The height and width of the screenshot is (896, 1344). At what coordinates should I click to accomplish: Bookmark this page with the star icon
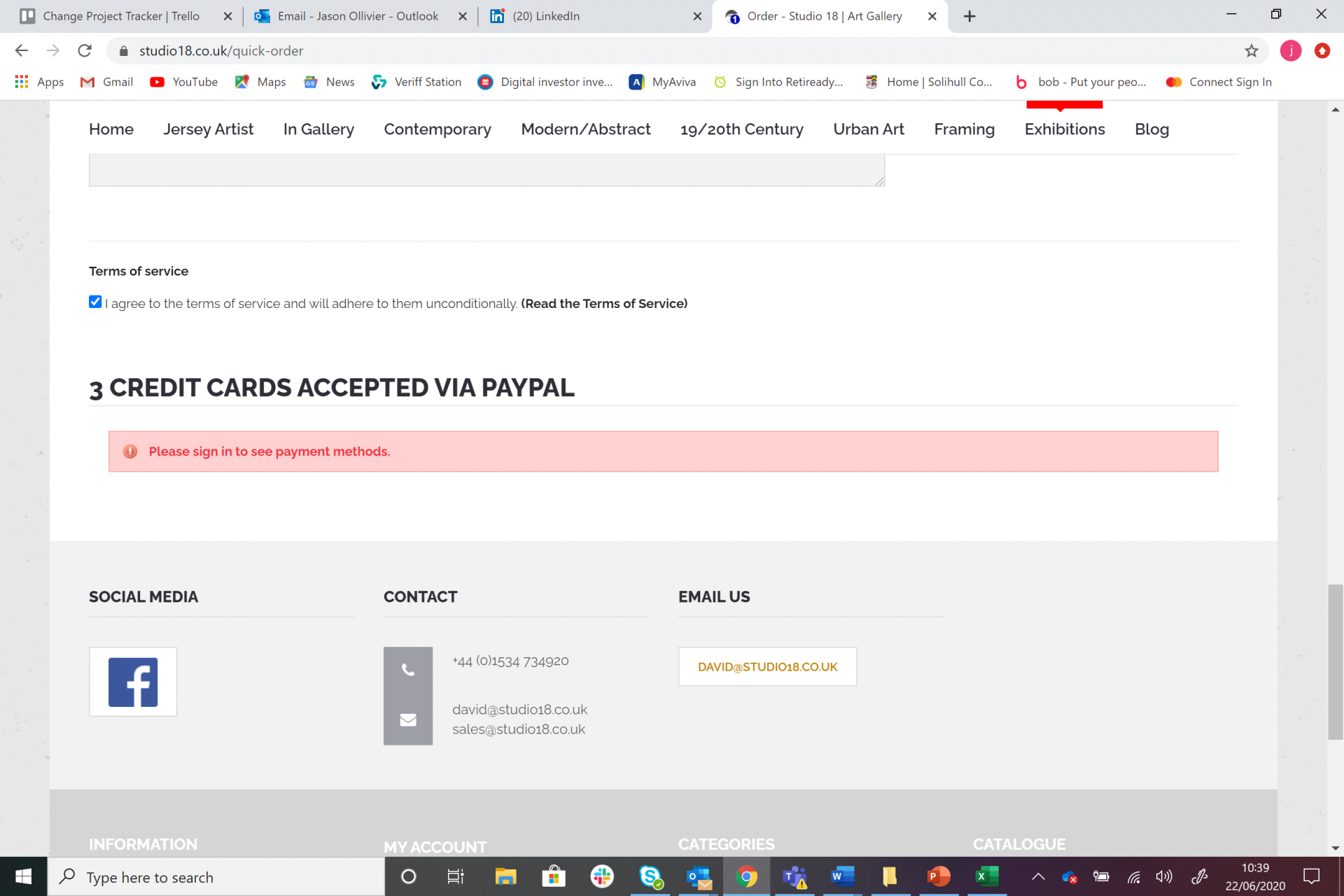click(x=1251, y=50)
